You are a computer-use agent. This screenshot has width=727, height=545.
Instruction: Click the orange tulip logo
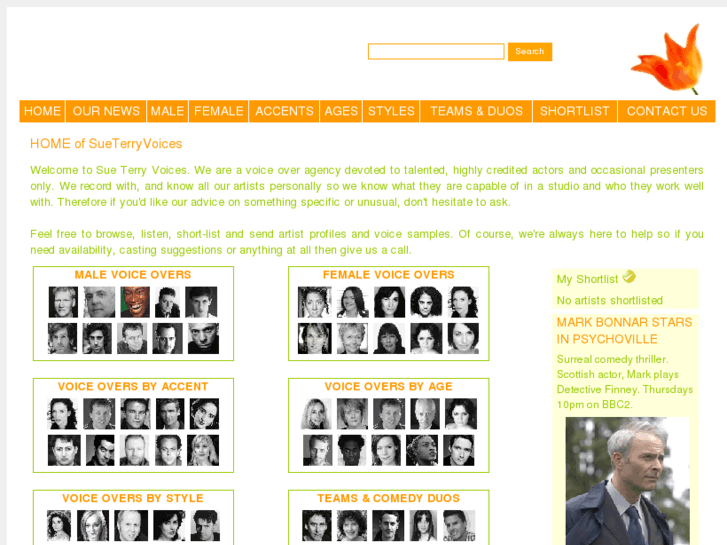pyautogui.click(x=669, y=59)
